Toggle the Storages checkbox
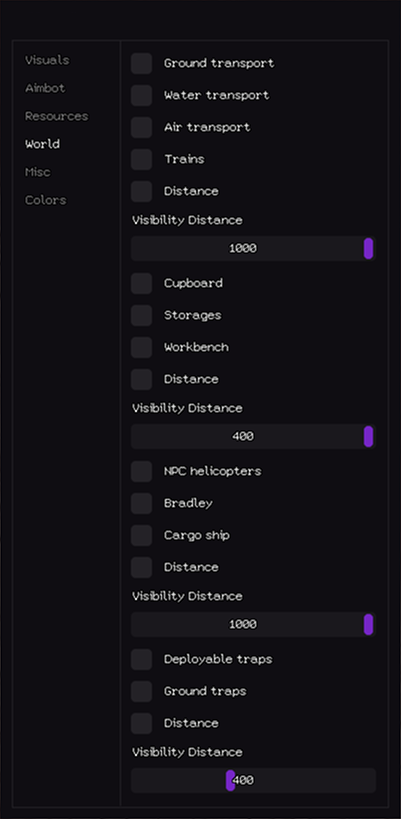This screenshot has width=401, height=819. tap(141, 315)
